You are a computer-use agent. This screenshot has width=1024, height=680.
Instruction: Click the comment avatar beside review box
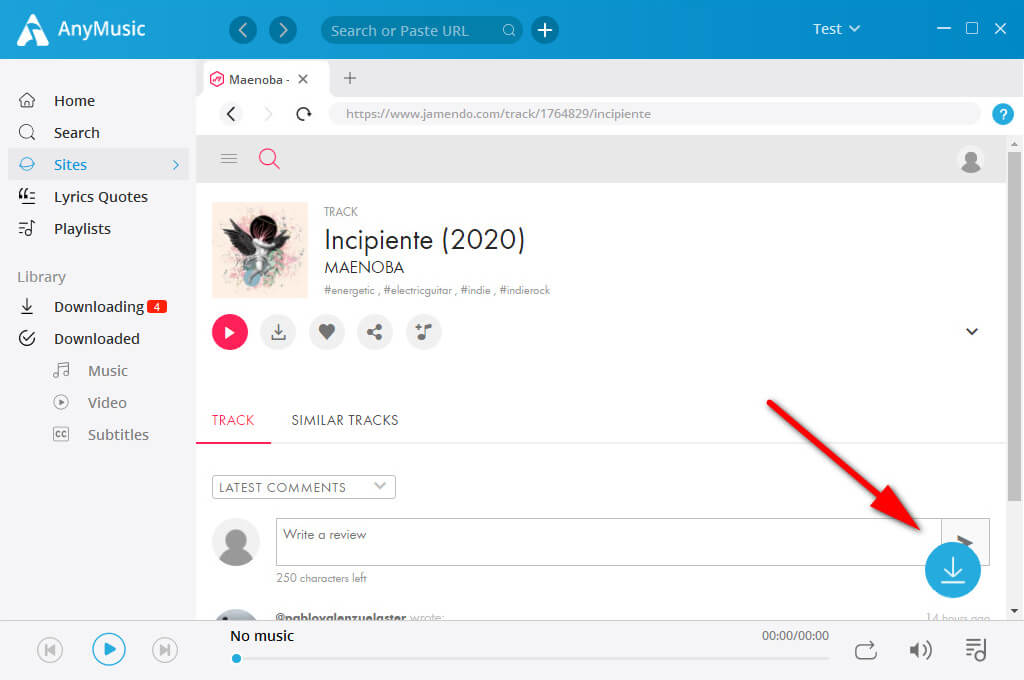click(x=236, y=542)
